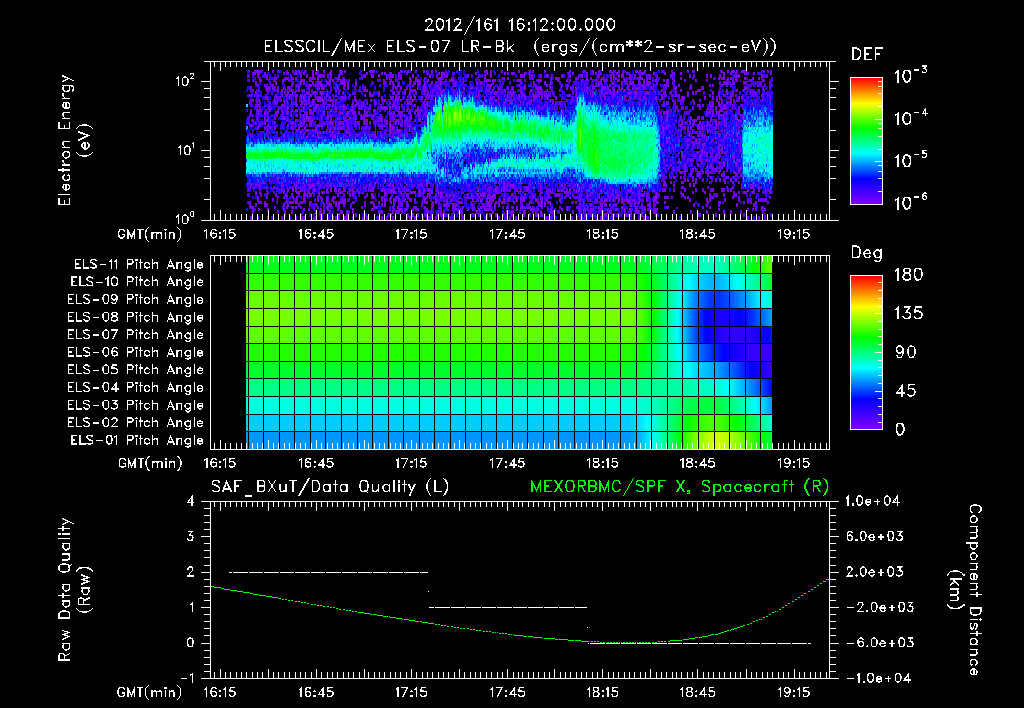Click the 90 tick on Deg color bar

pyautogui.click(x=906, y=352)
